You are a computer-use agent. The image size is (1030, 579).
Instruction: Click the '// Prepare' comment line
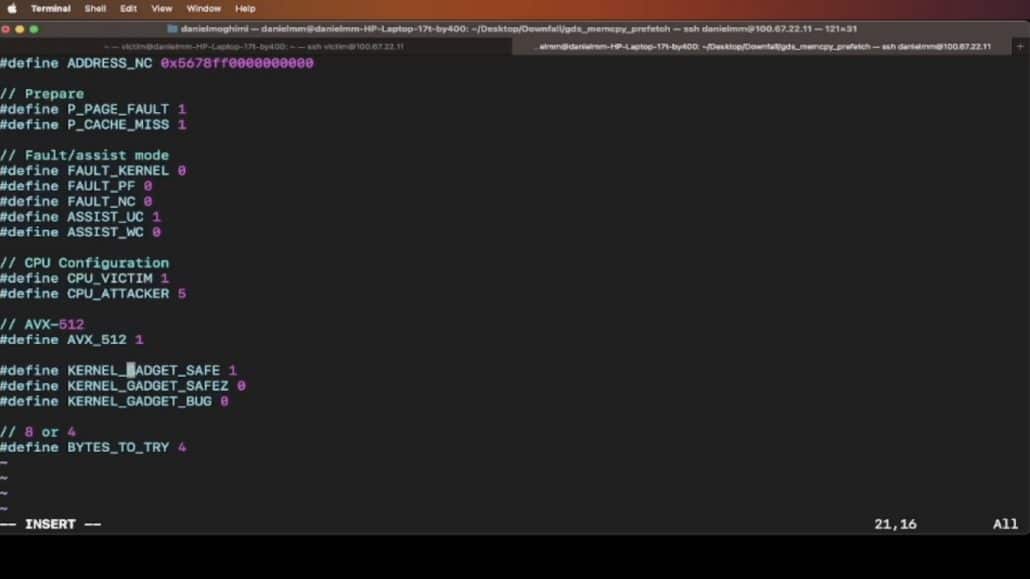tap(42, 94)
